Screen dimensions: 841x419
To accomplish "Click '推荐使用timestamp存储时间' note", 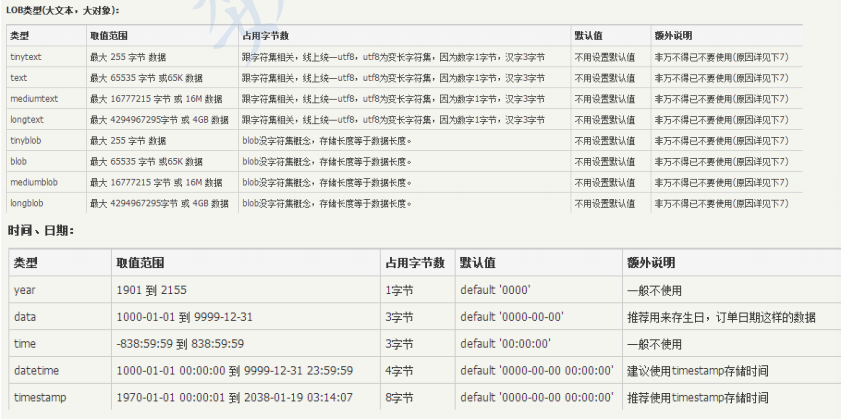I will tap(698, 398).
